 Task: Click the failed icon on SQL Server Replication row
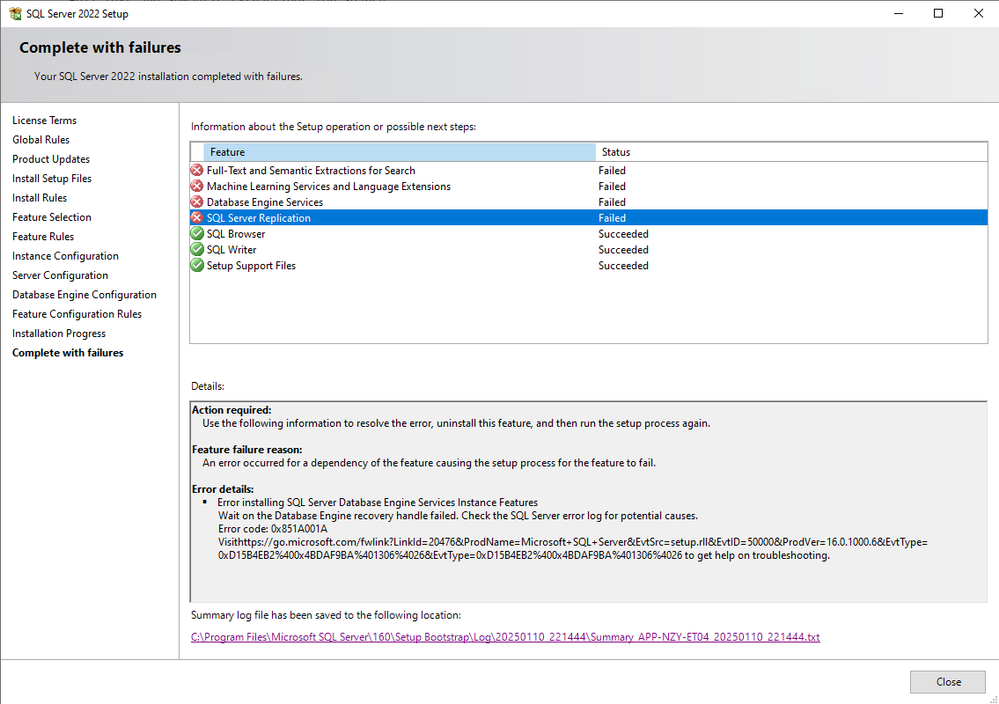[x=197, y=218]
